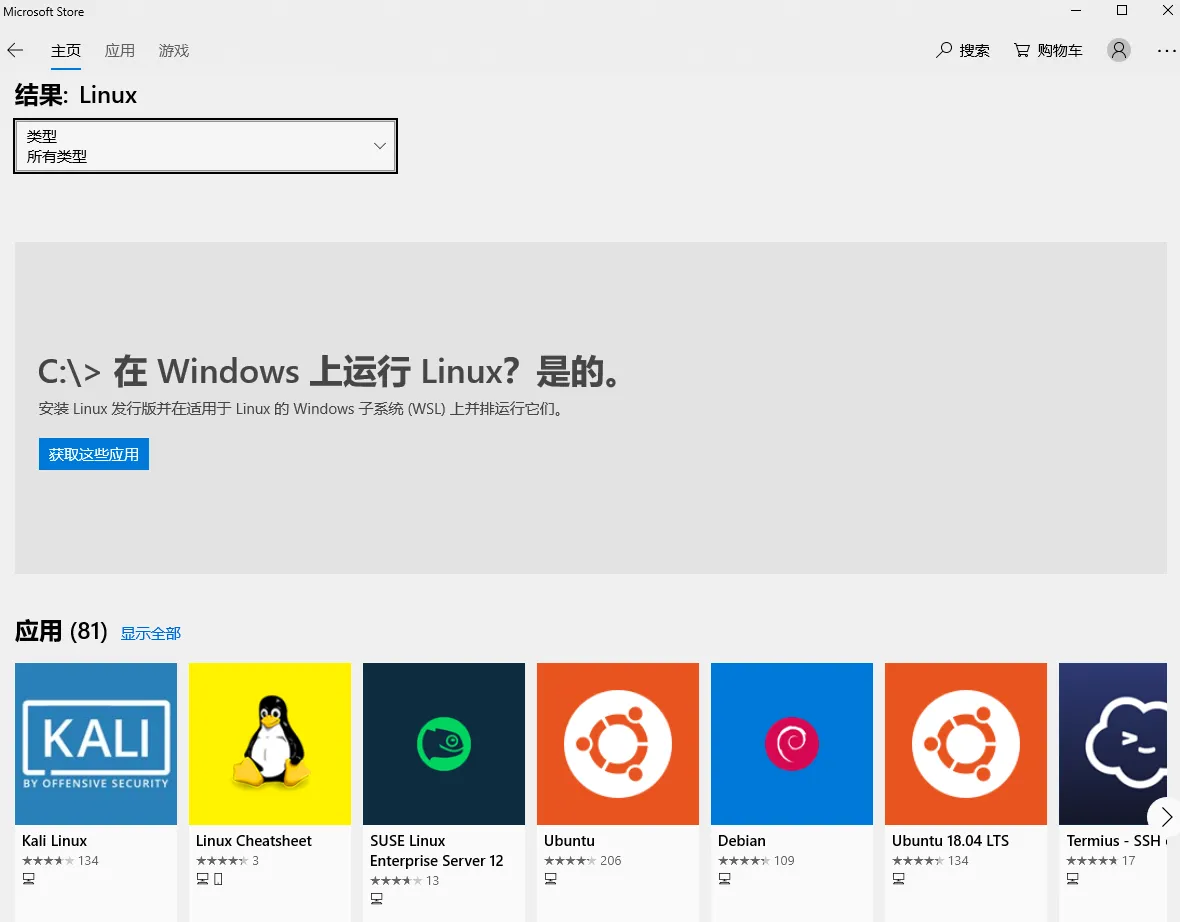Viewport: 1180px width, 922px height.
Task: Click the 应用 (81) section heading
Action: click(x=61, y=631)
